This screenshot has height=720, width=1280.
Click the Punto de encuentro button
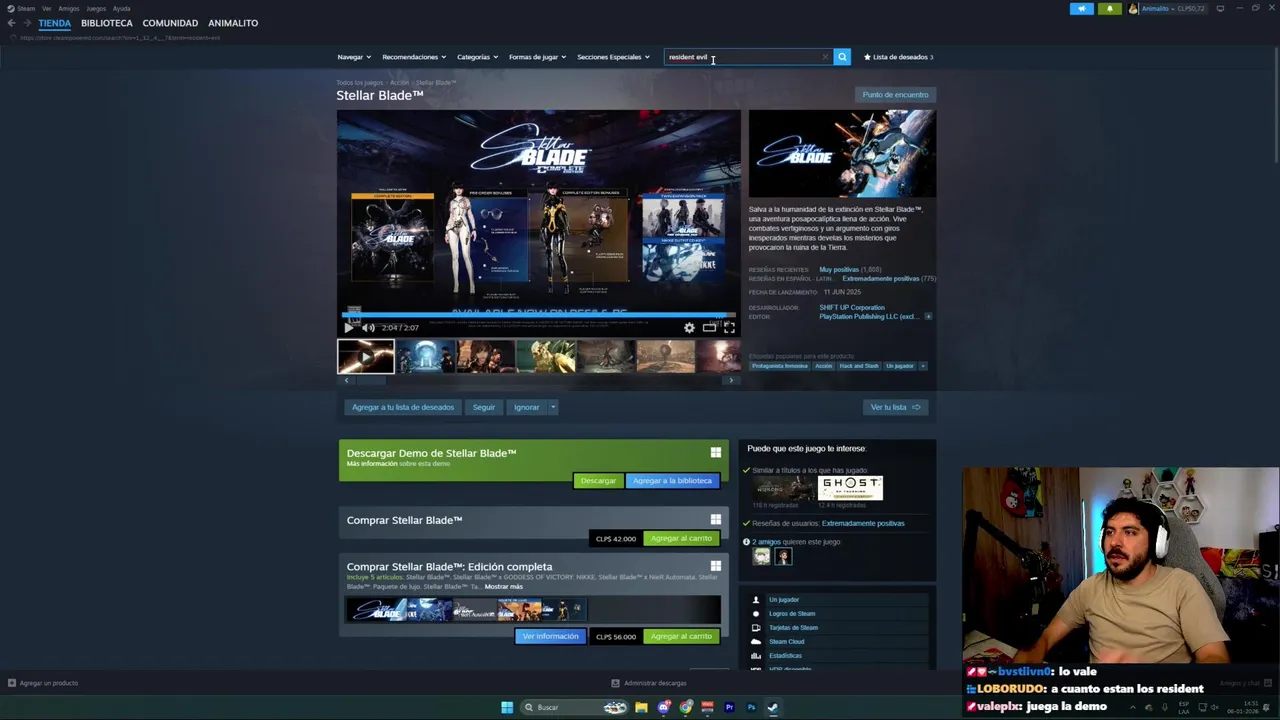coord(895,95)
